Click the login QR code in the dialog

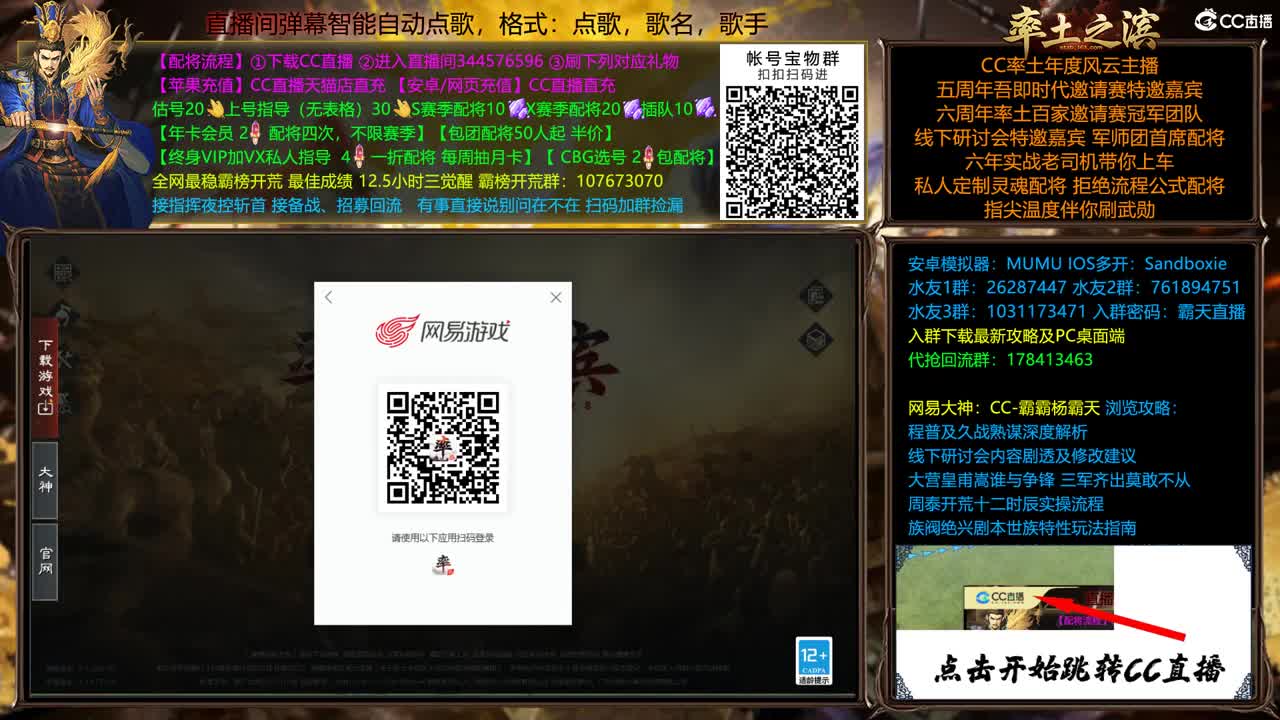coord(443,447)
